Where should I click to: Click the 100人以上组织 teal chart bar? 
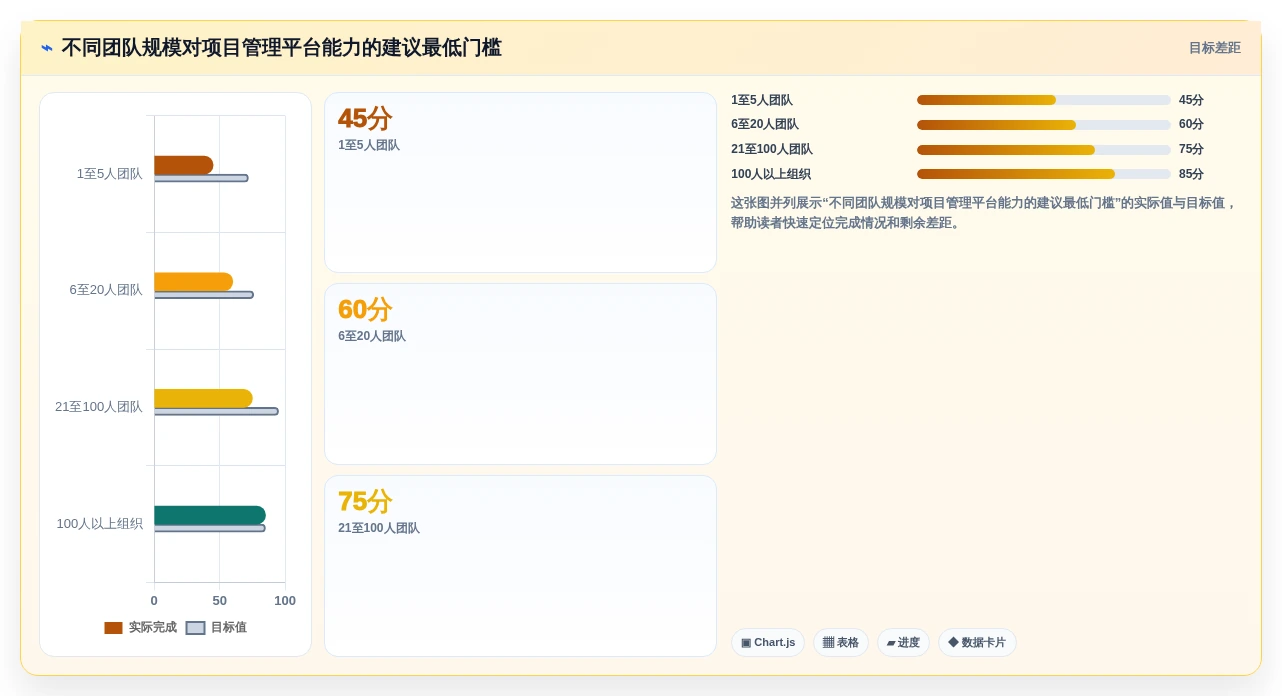click(210, 515)
